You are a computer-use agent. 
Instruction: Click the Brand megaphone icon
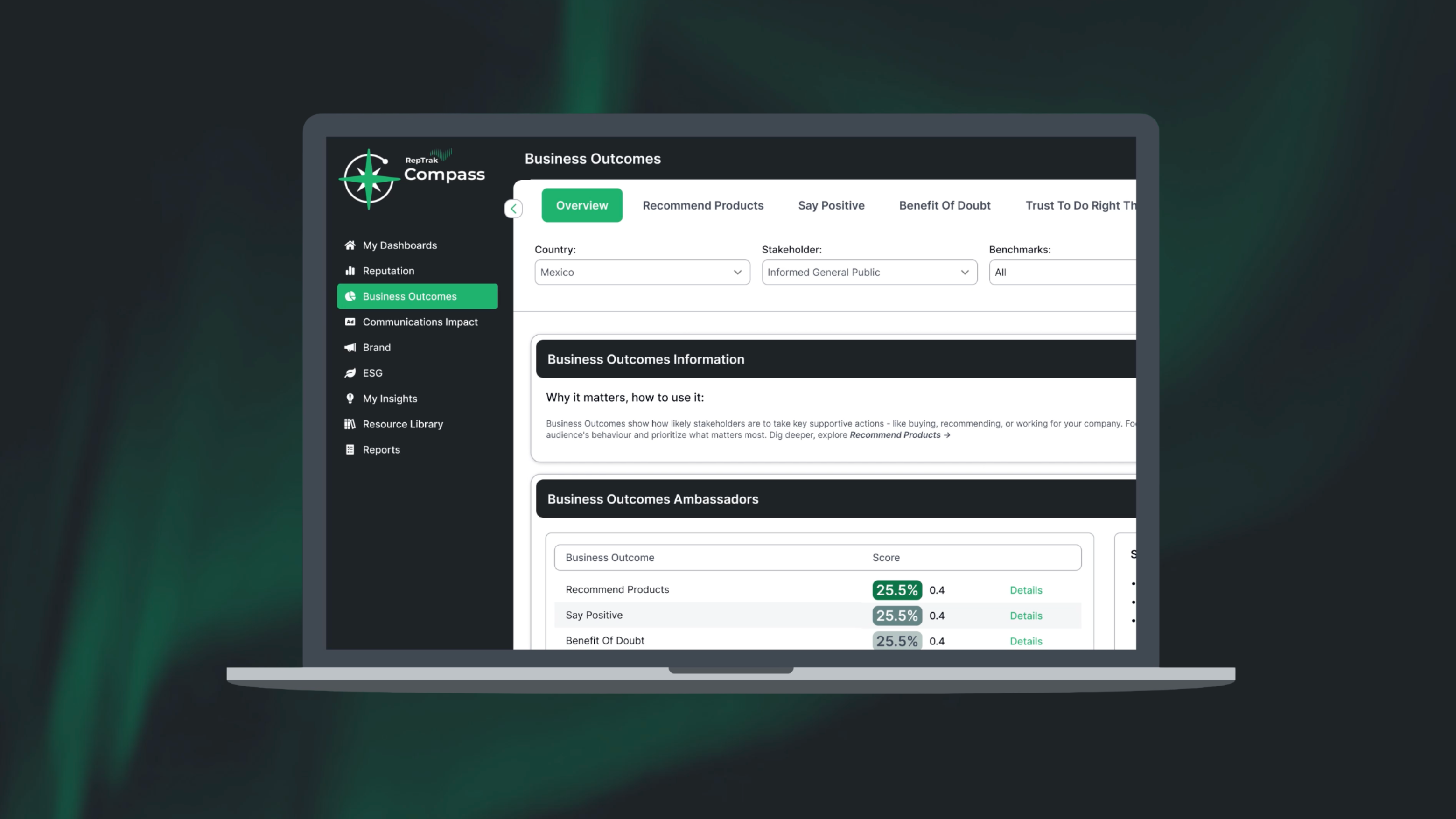[350, 347]
